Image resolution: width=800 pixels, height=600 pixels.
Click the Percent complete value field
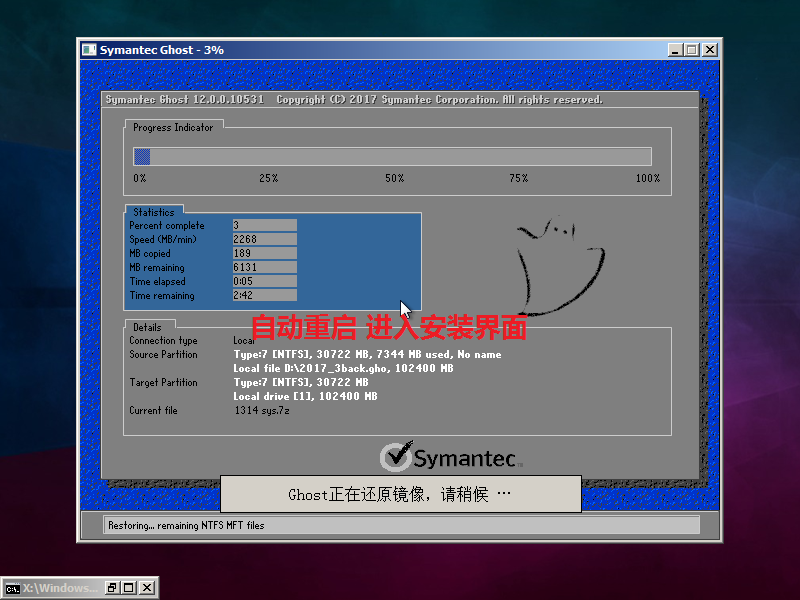[265, 225]
